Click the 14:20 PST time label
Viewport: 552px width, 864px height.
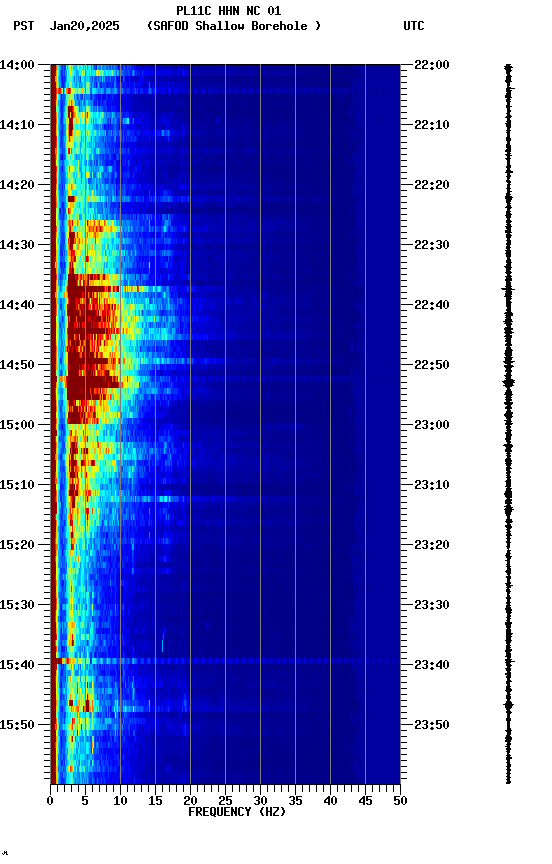pyautogui.click(x=17, y=185)
